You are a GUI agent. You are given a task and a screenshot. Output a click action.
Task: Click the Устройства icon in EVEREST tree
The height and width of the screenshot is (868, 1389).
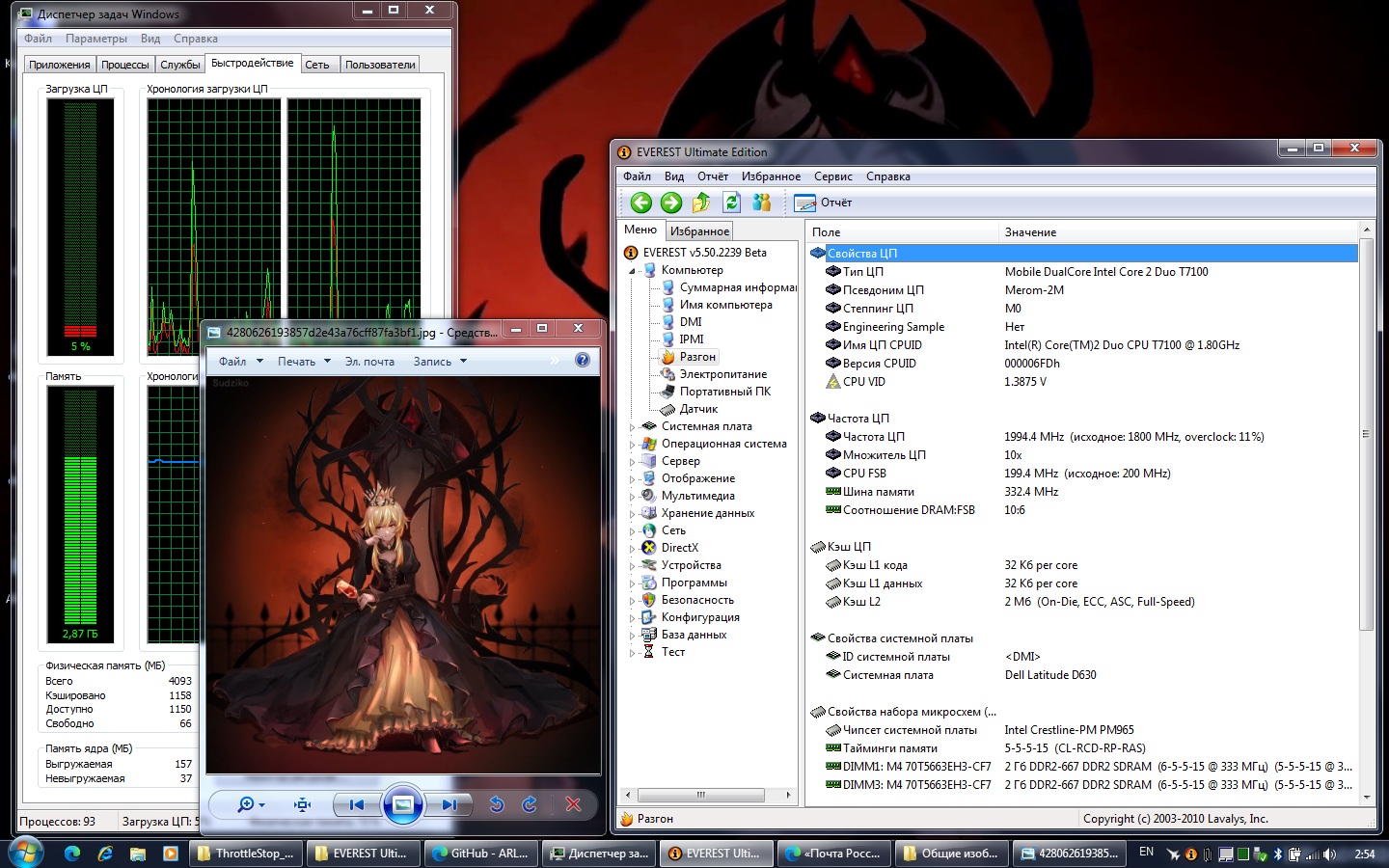(x=649, y=565)
